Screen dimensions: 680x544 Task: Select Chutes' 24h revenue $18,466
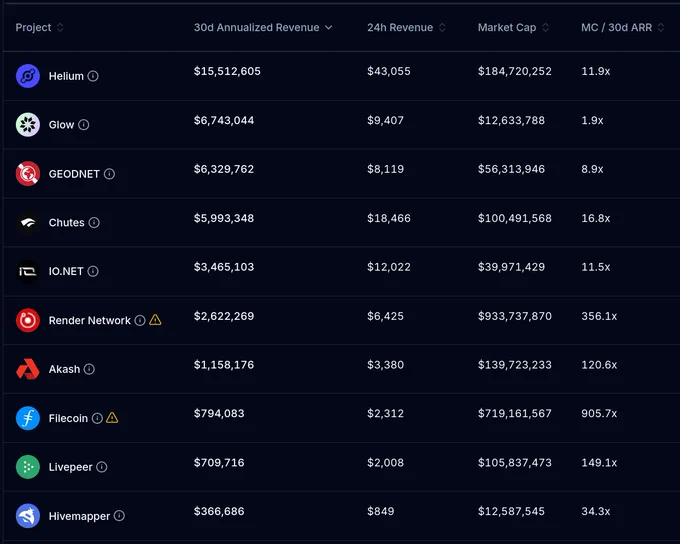pos(389,218)
